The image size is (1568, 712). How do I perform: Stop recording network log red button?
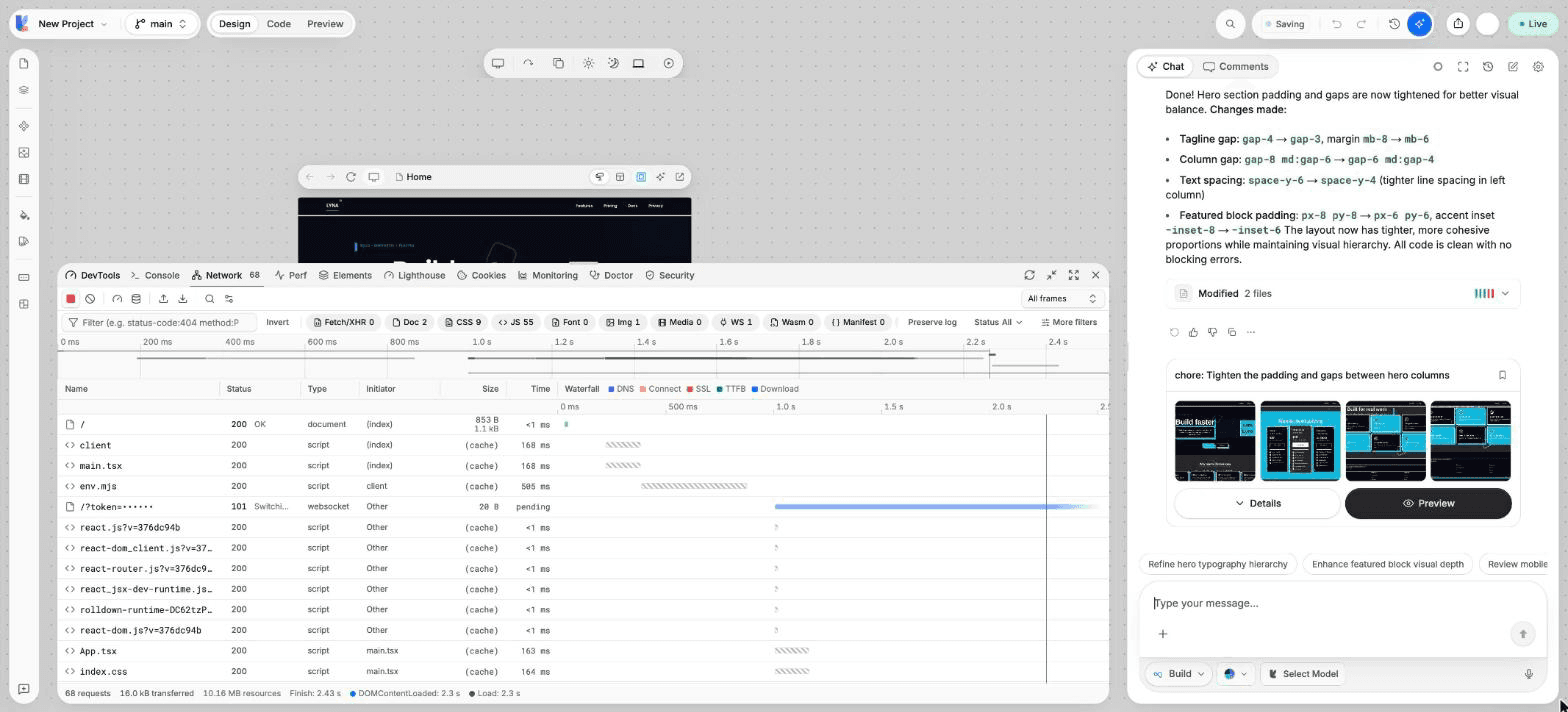71,299
